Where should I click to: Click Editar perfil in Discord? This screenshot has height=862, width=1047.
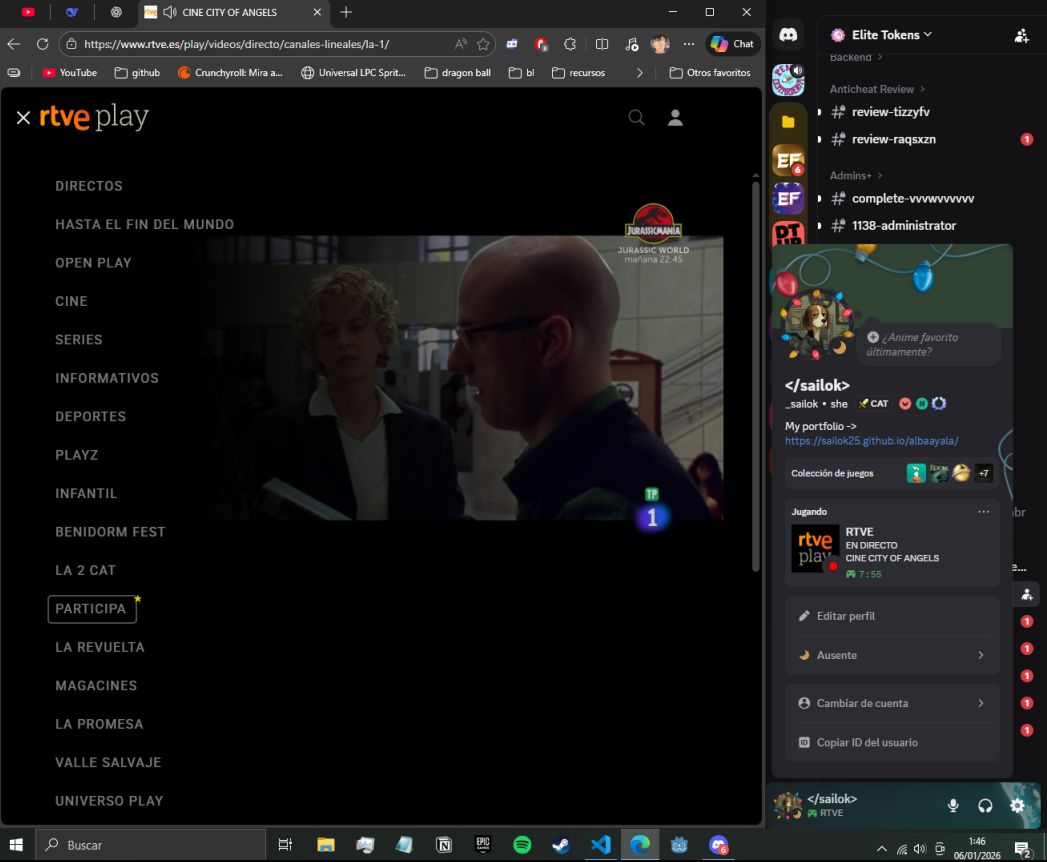[892, 616]
